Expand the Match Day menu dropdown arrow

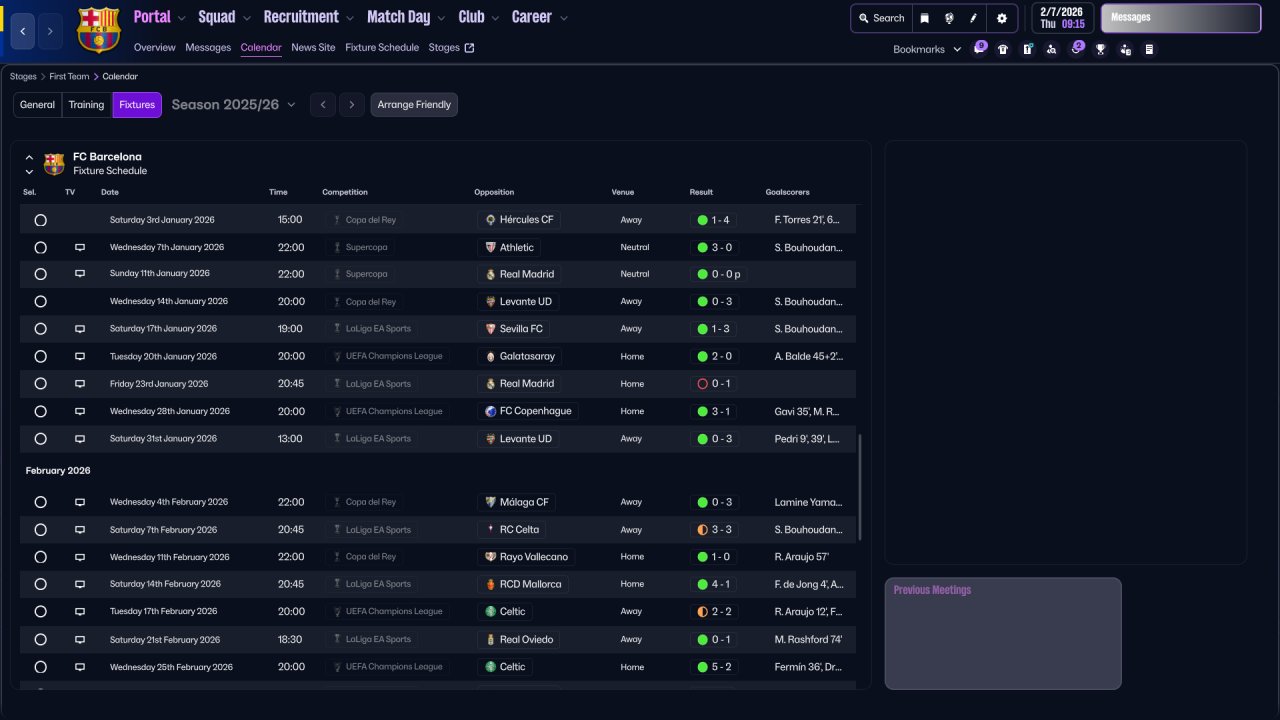tap(442, 18)
